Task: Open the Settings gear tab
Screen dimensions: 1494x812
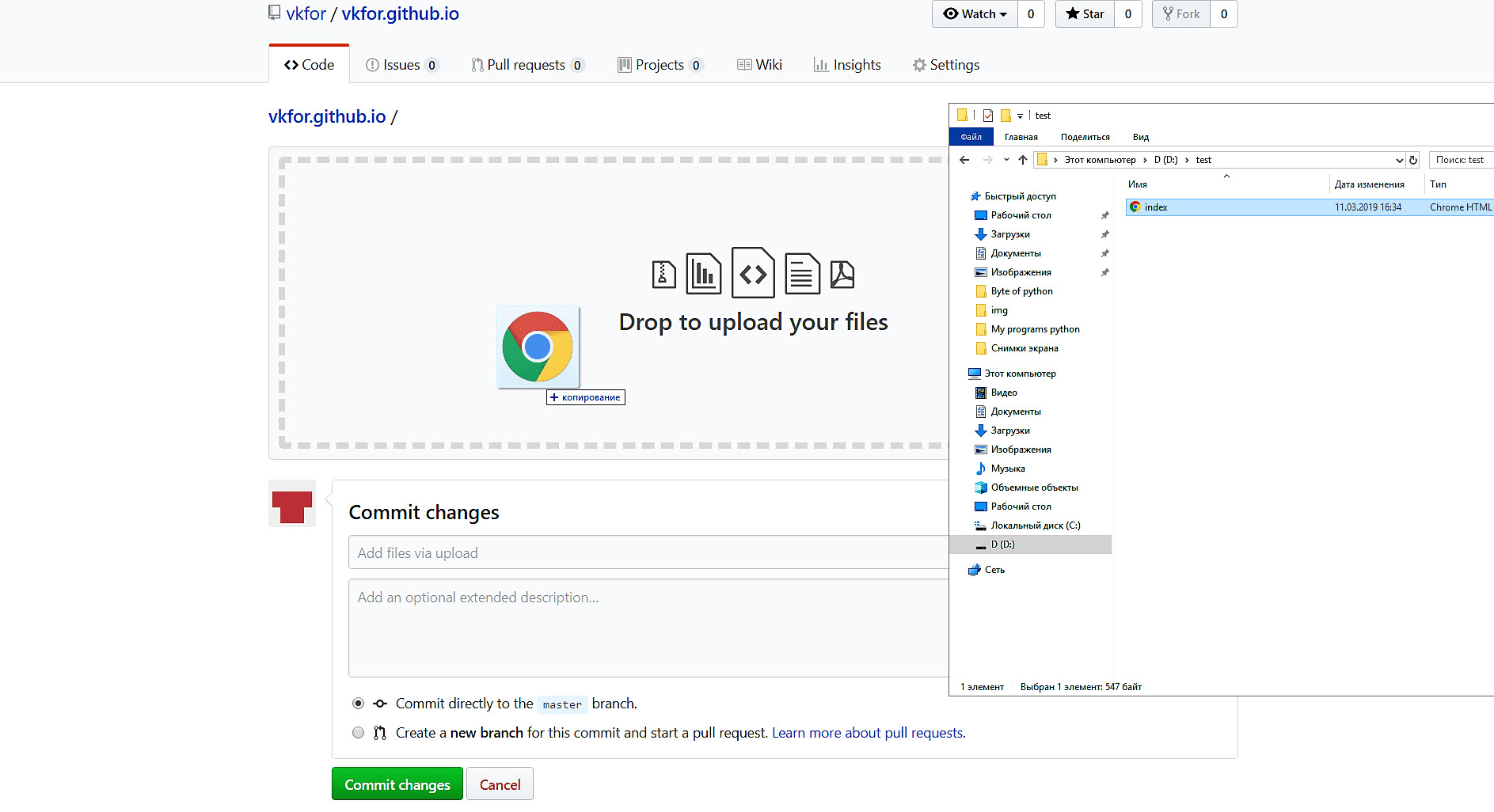Action: point(946,65)
